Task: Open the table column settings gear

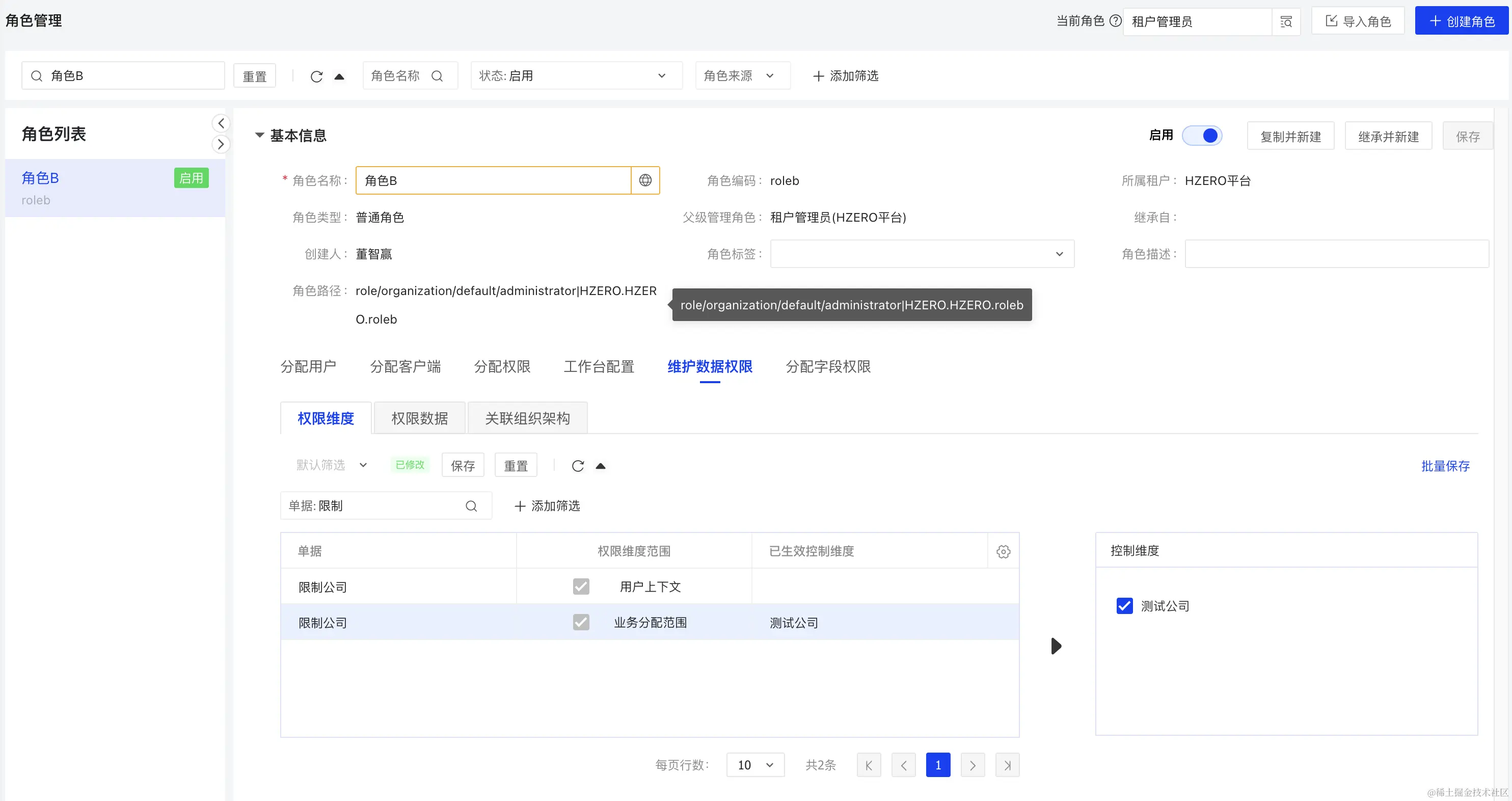Action: pyautogui.click(x=1004, y=551)
